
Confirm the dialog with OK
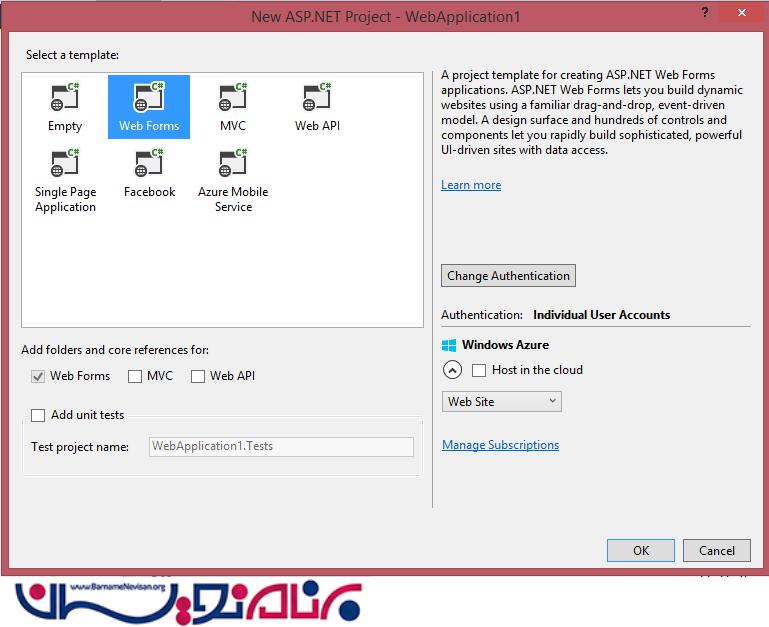point(641,550)
